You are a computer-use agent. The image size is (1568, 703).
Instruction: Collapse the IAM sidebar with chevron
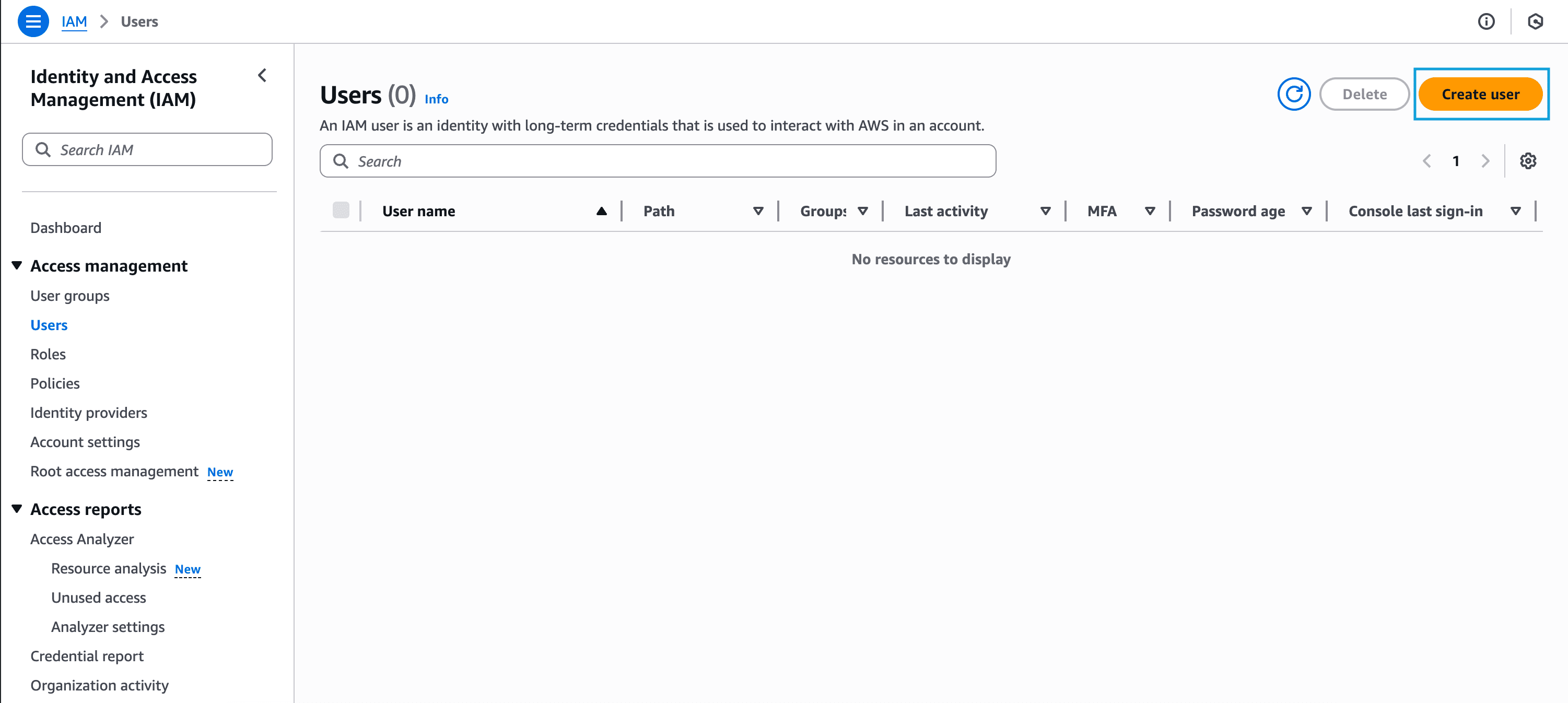pyautogui.click(x=262, y=76)
